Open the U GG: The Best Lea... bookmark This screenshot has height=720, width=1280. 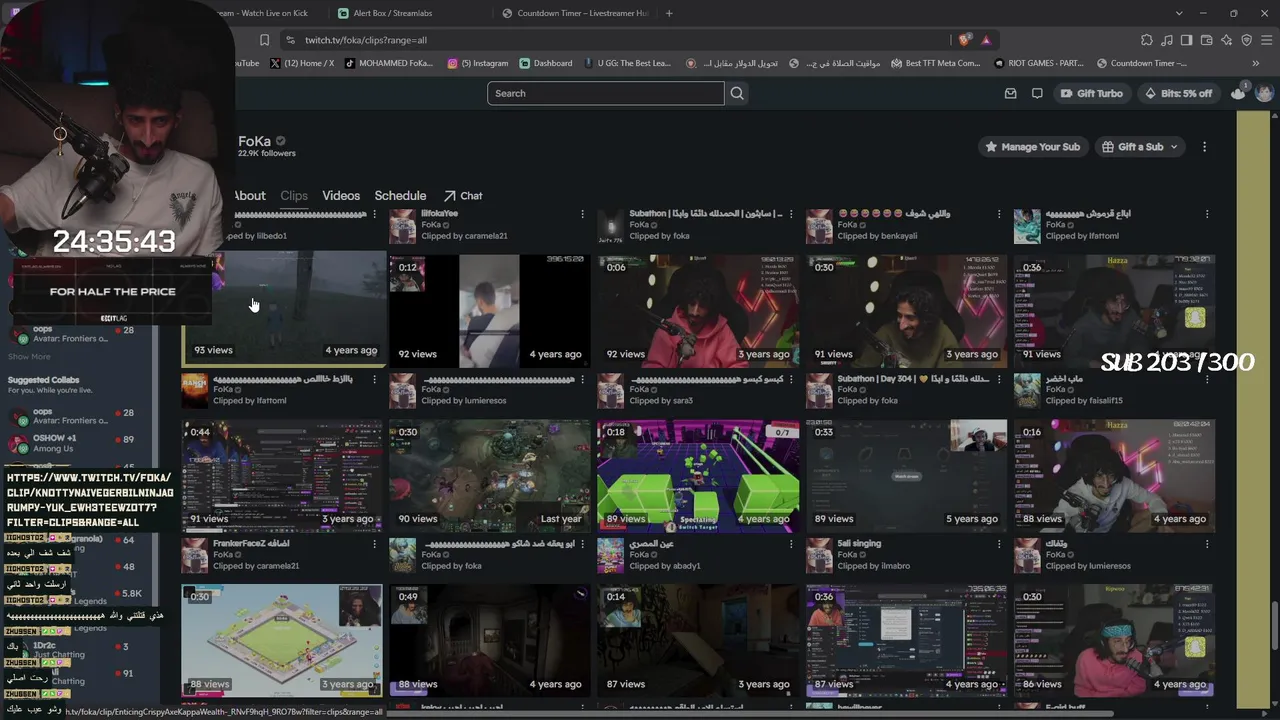coord(627,63)
